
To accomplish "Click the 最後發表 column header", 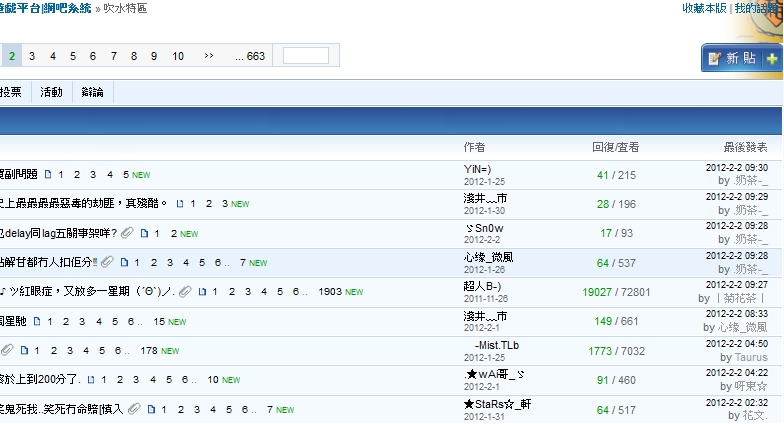I will 745,147.
